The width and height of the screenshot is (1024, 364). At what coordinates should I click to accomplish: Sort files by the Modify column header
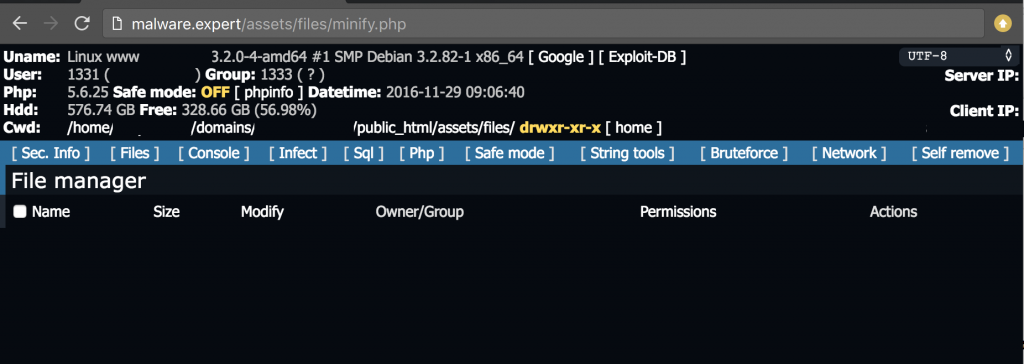point(263,212)
